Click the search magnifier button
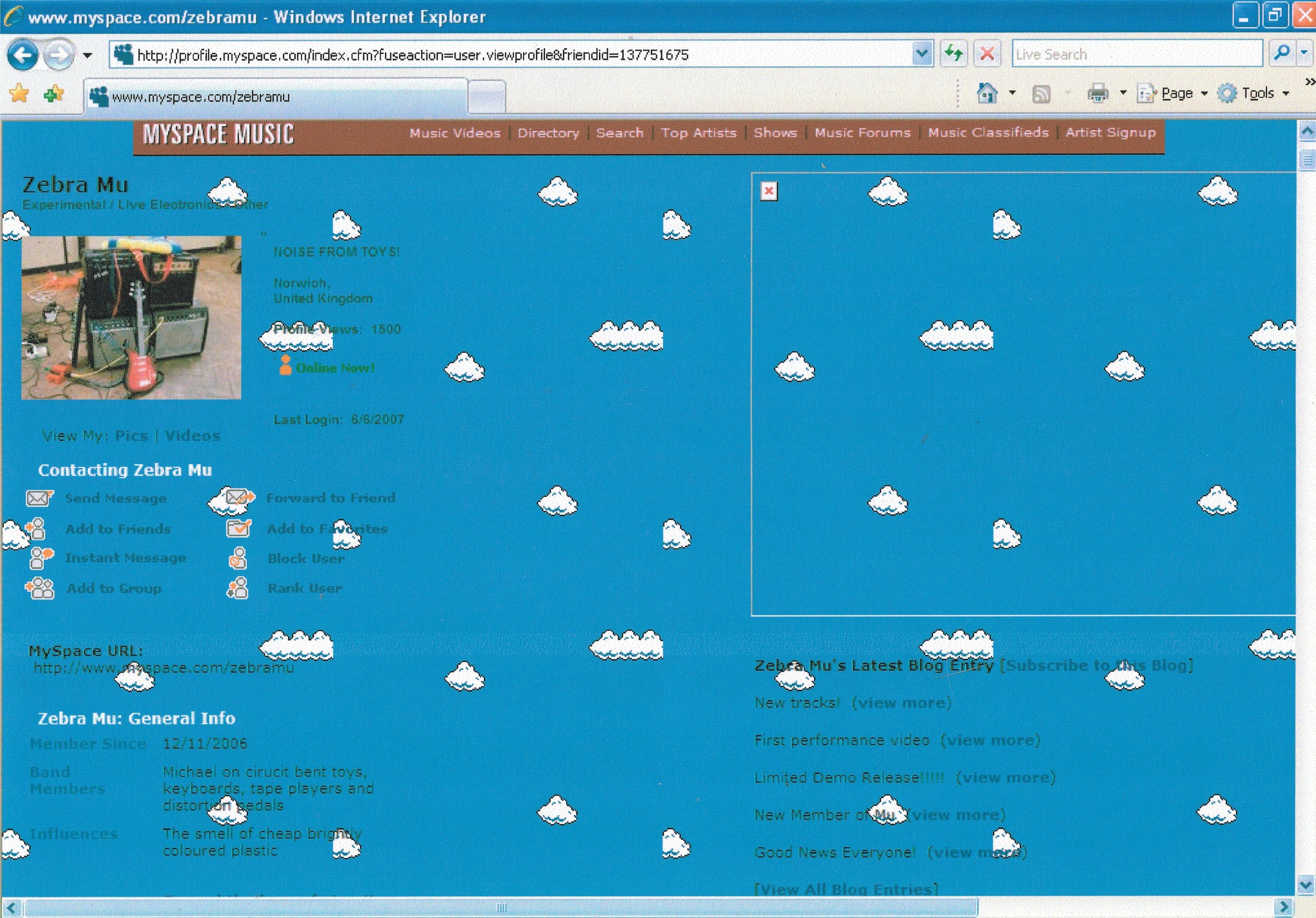This screenshot has height=918, width=1316. (1281, 53)
